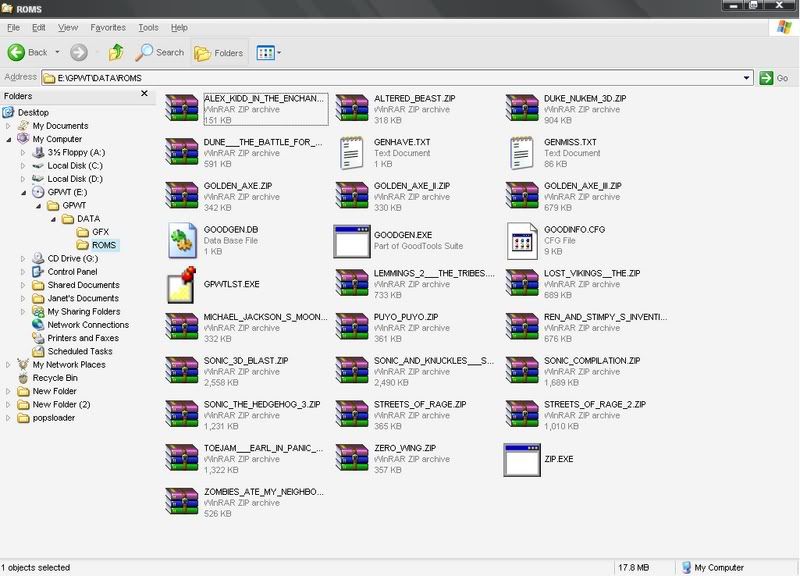Select MICHAEL_JACKSON_S_MOON... archive icon

click(182, 327)
